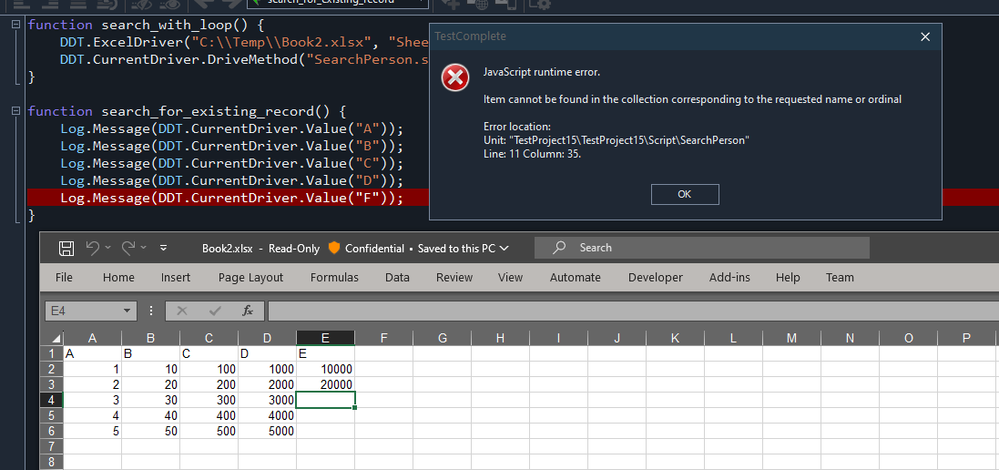Click the formula bar Enter checkmark
The width and height of the screenshot is (999, 470).
click(x=214, y=311)
